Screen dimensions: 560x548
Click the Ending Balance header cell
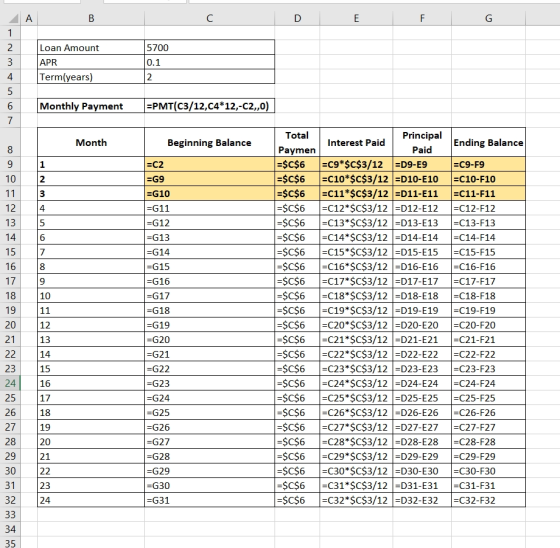[489, 142]
